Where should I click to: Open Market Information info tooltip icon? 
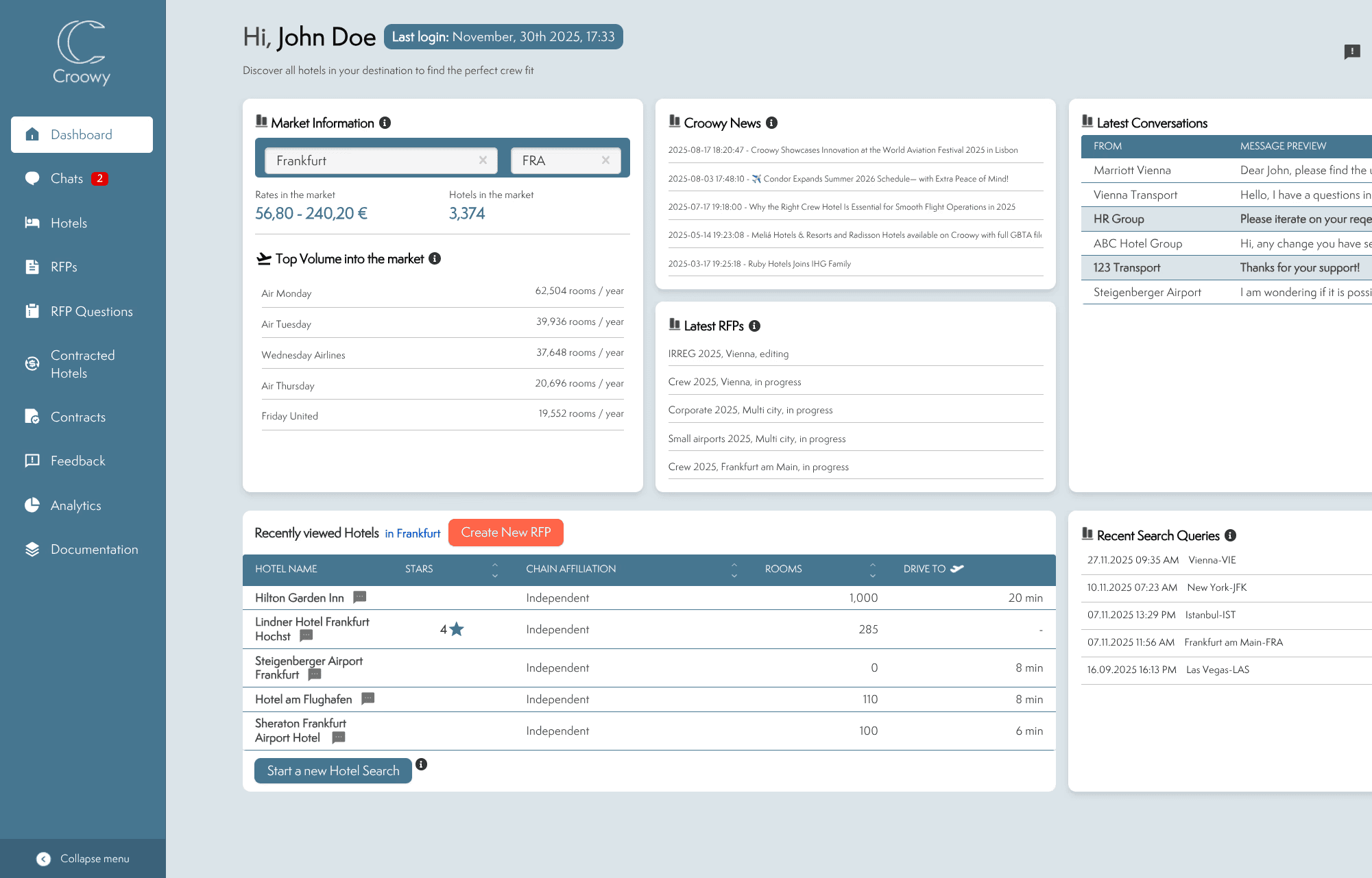[385, 123]
